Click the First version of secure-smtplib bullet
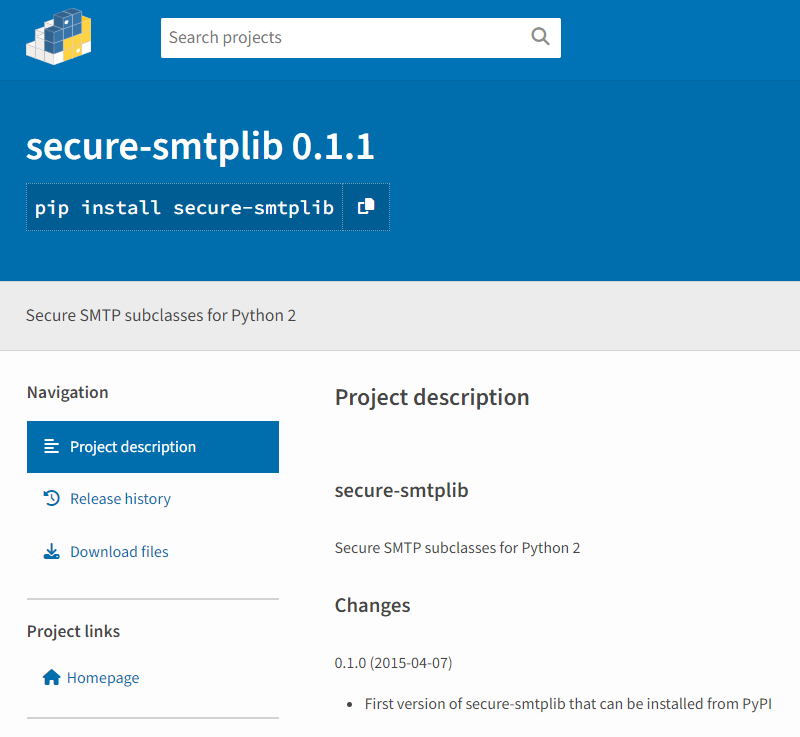The height and width of the screenshot is (737, 800). (568, 704)
